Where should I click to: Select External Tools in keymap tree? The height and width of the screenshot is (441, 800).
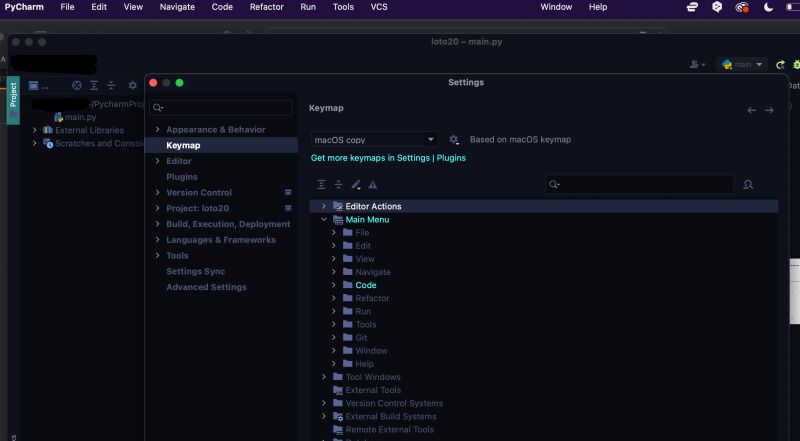click(373, 390)
